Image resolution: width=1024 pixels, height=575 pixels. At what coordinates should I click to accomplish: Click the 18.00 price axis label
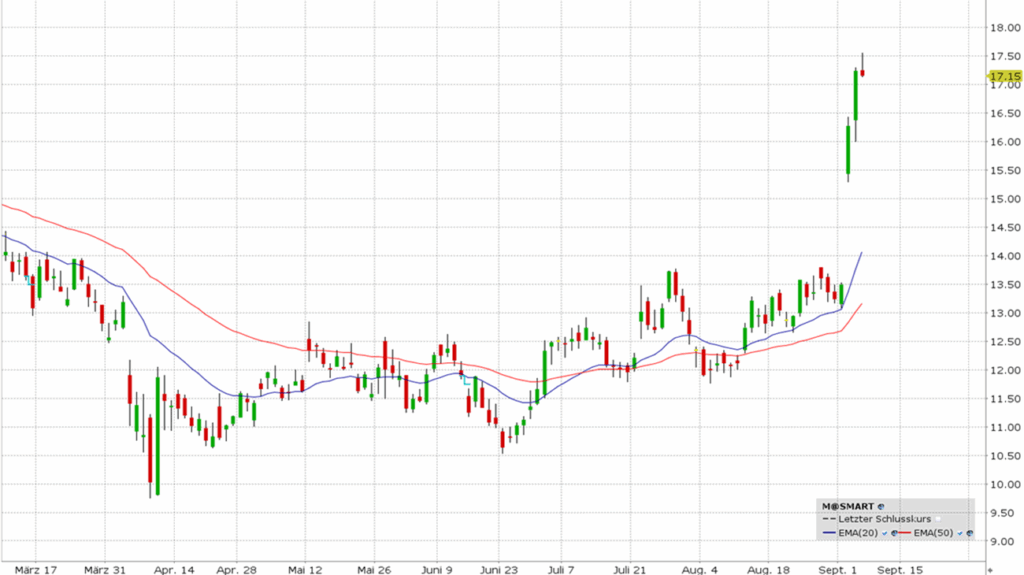coord(1006,27)
